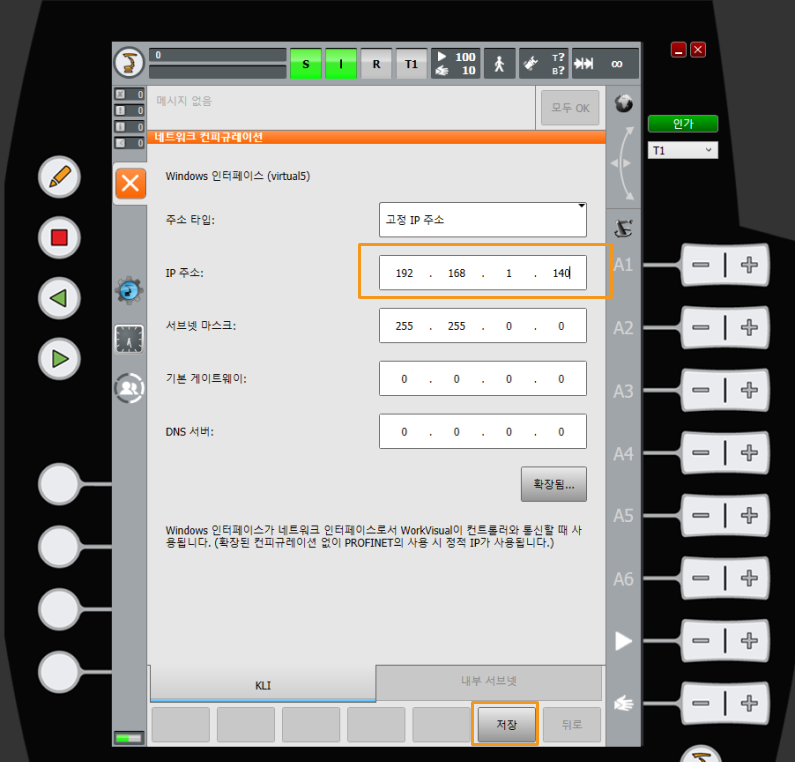Click the fourth message counter showing 0
Viewport: 795px width, 762px height.
click(x=129, y=143)
